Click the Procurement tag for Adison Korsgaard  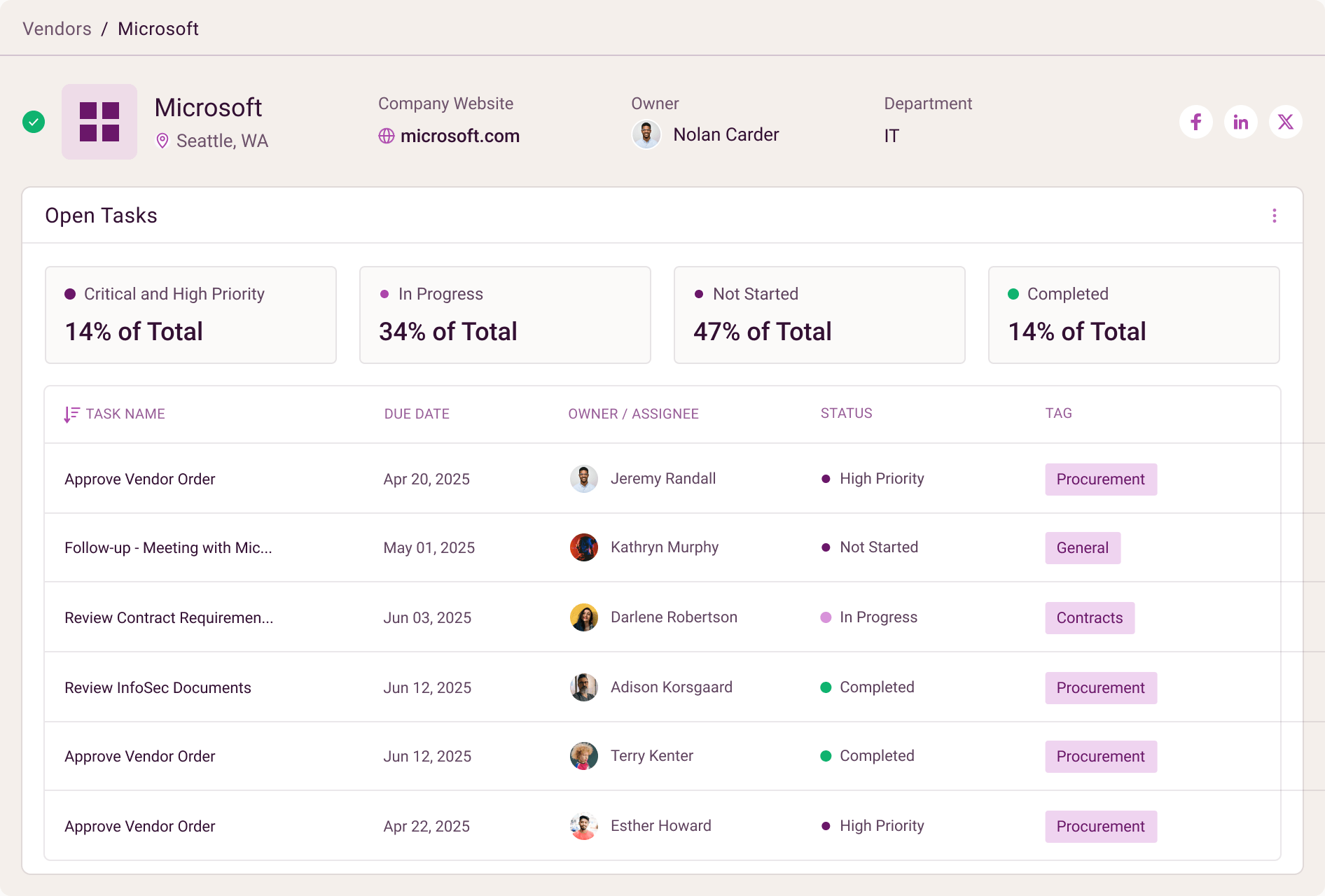(x=1101, y=688)
